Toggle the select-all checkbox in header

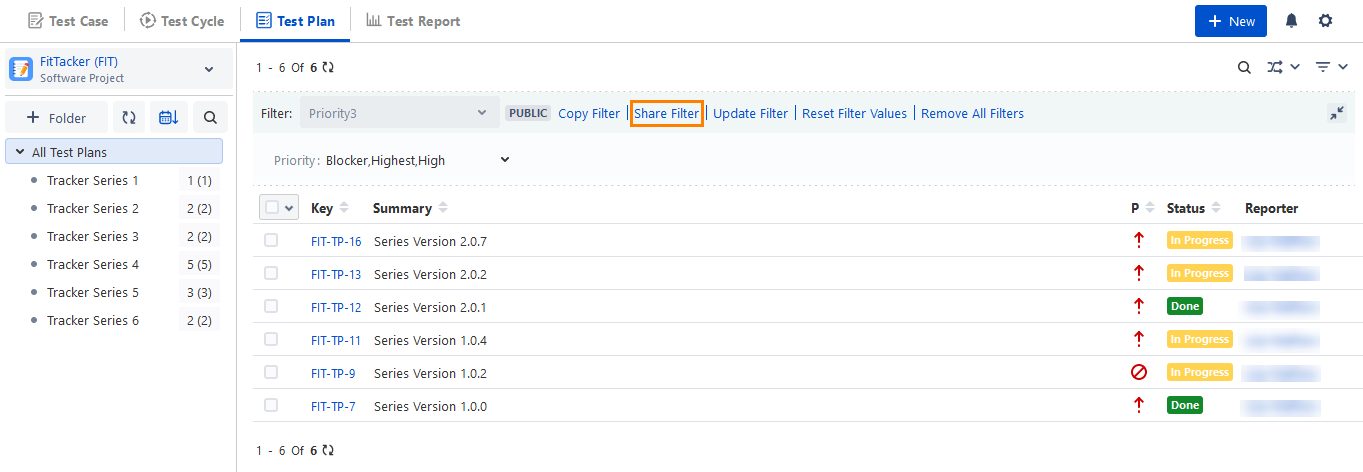pyautogui.click(x=272, y=207)
